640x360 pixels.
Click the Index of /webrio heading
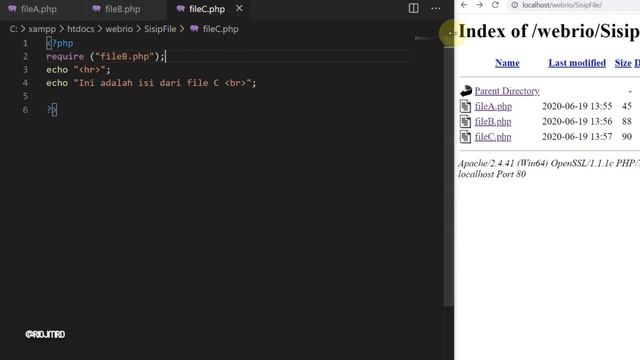pyautogui.click(x=549, y=31)
